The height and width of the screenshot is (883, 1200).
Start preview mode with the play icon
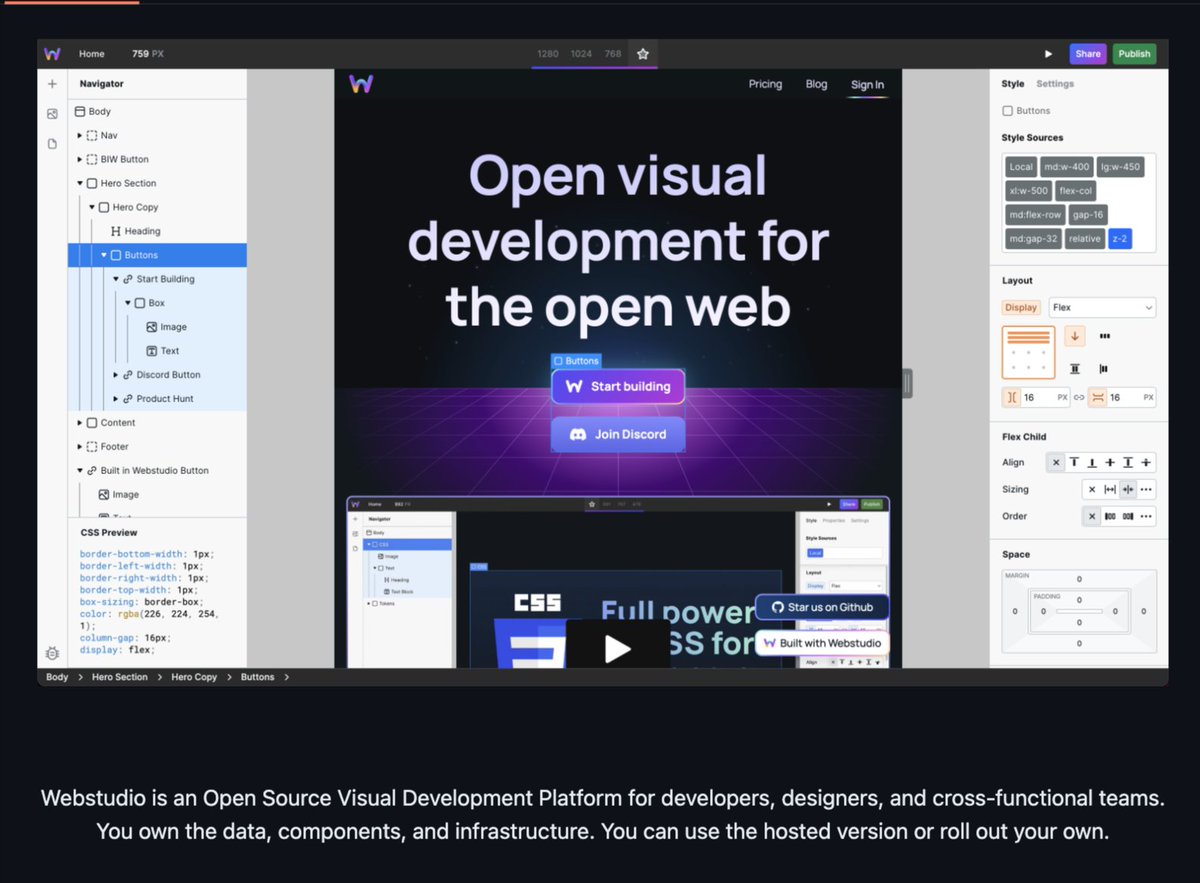[1048, 54]
